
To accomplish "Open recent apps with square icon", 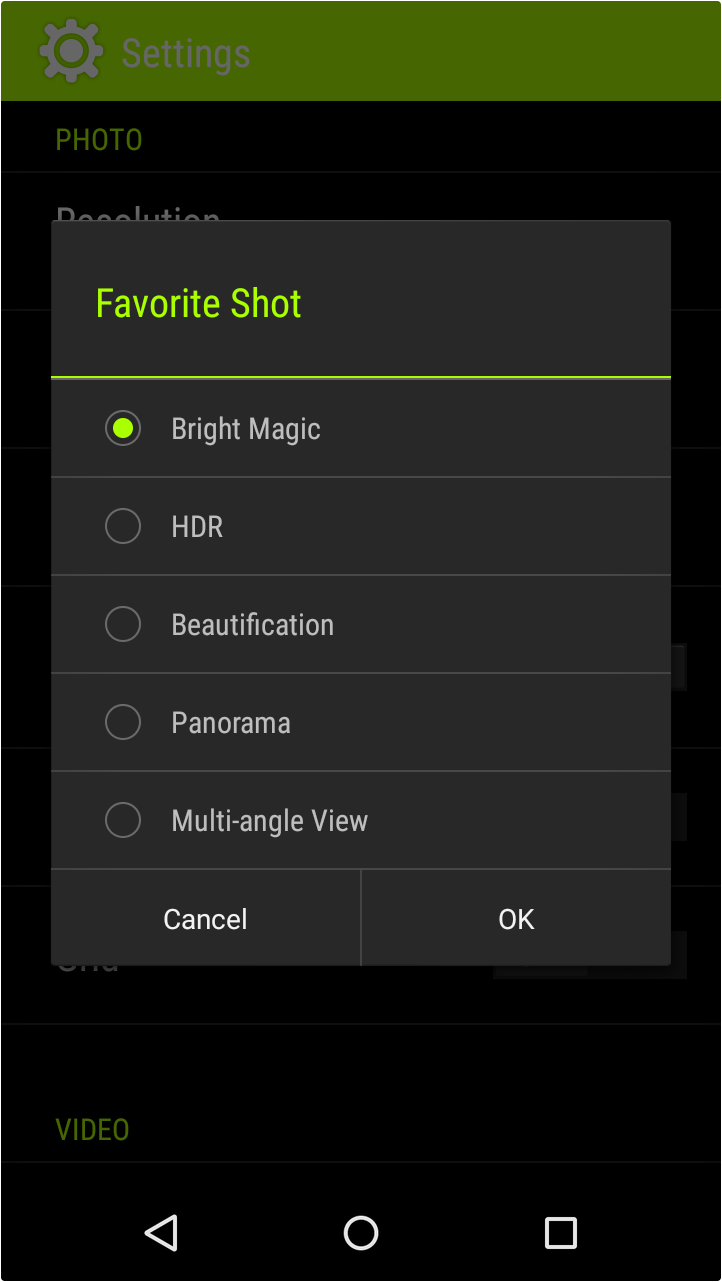I will pos(561,1232).
